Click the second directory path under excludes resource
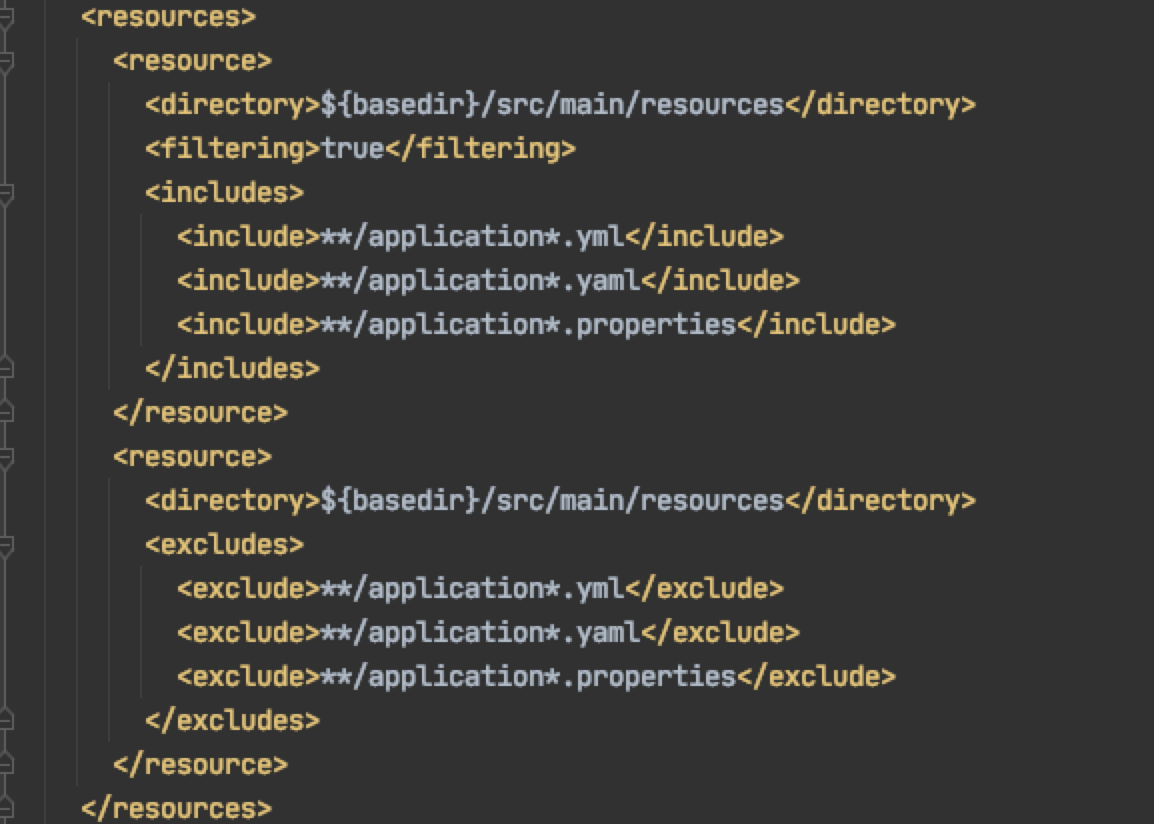The height and width of the screenshot is (824, 1154). [x=552, y=501]
